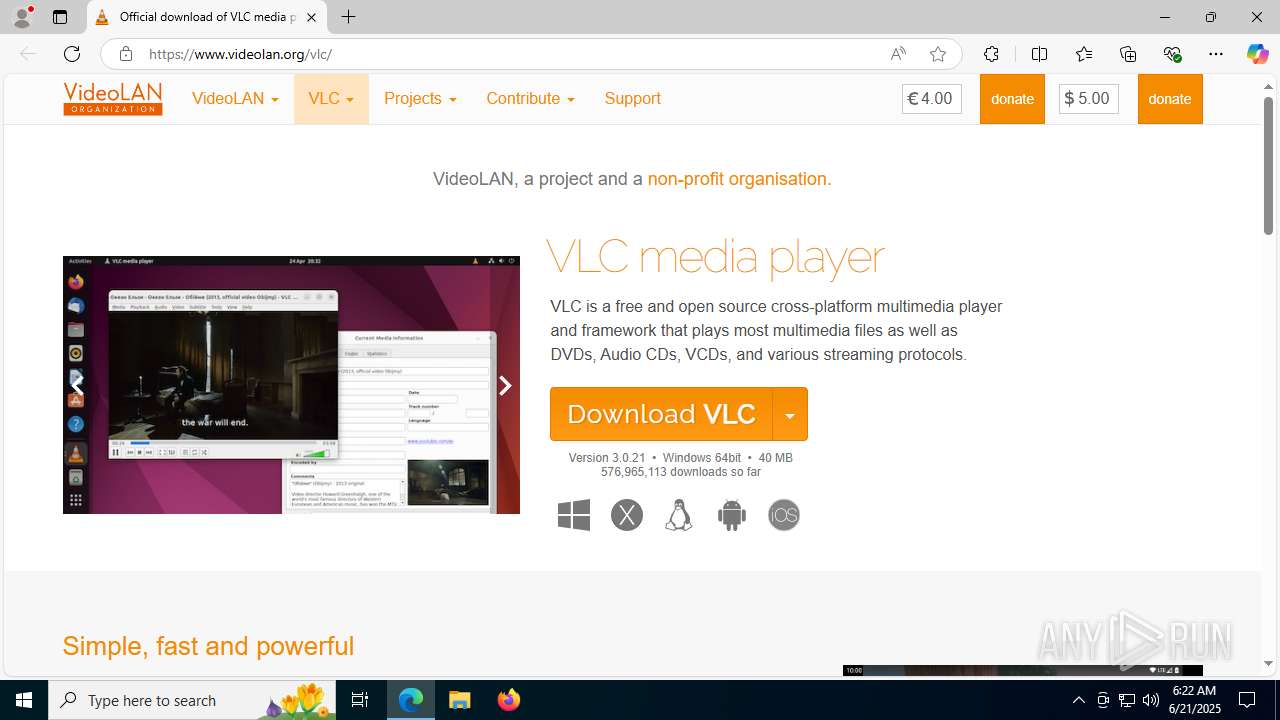Open Edge Settings and more menu

1216,54
